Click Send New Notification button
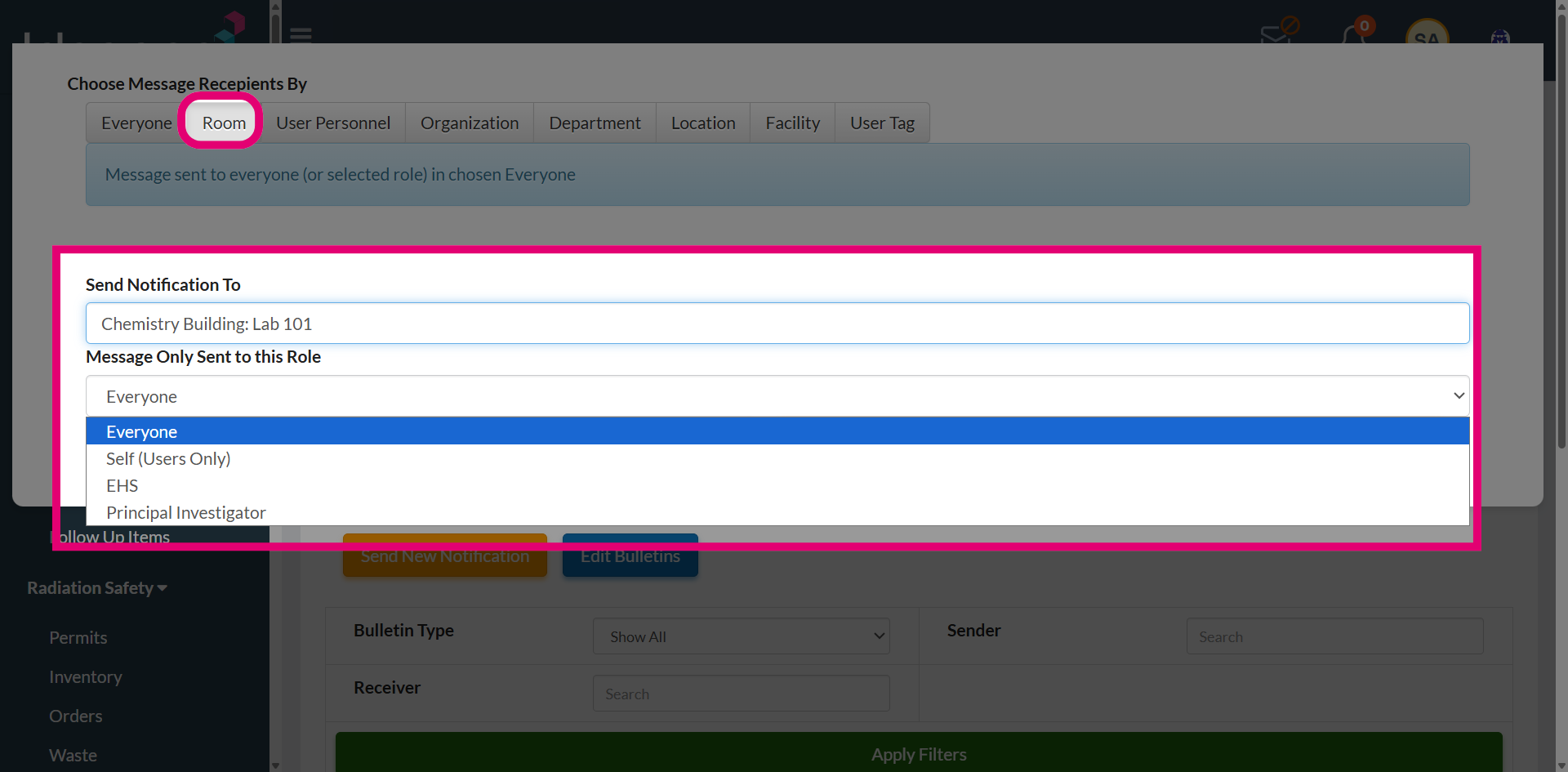 (x=445, y=556)
